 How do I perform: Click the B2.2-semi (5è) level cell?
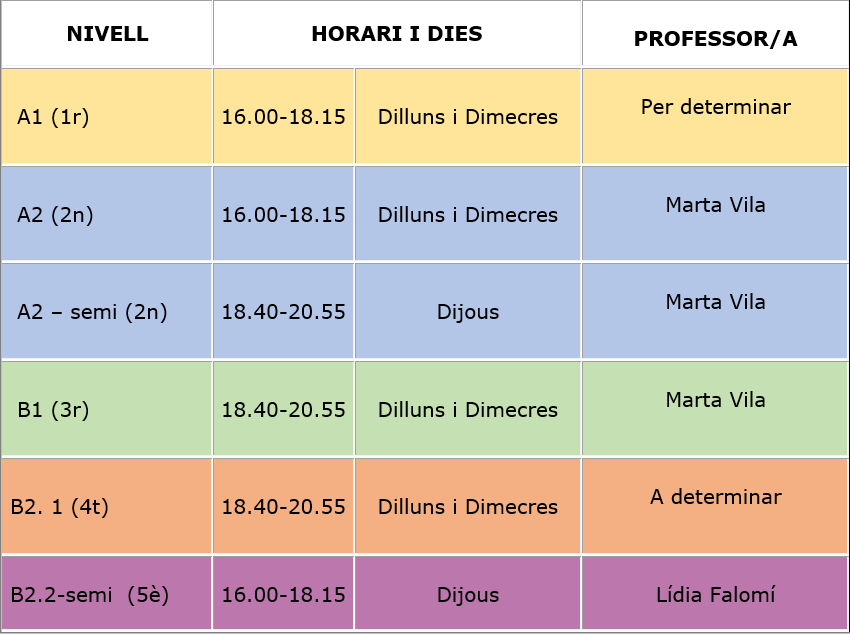(x=107, y=593)
